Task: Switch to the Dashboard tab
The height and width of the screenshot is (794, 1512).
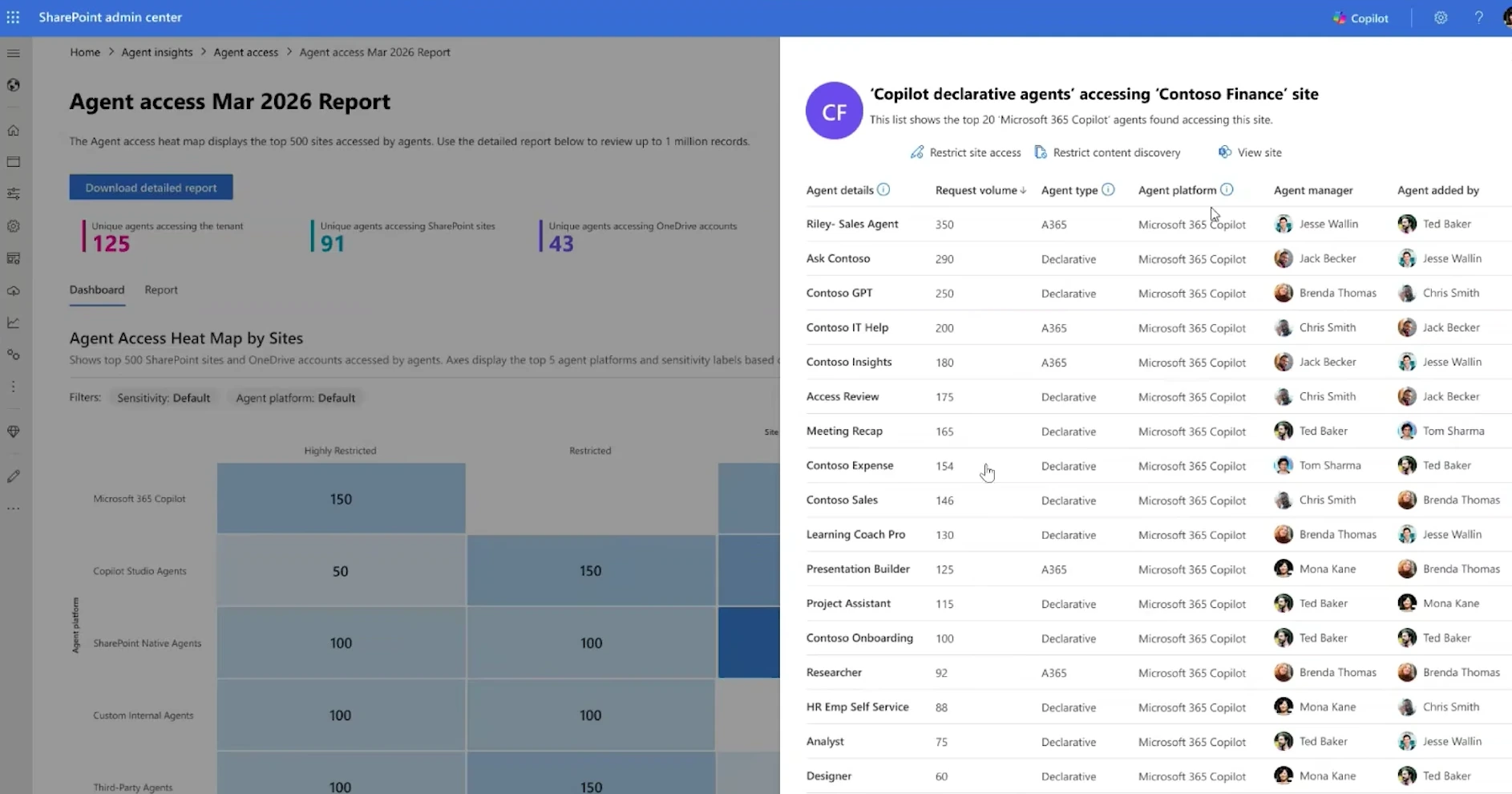Action: tap(97, 290)
